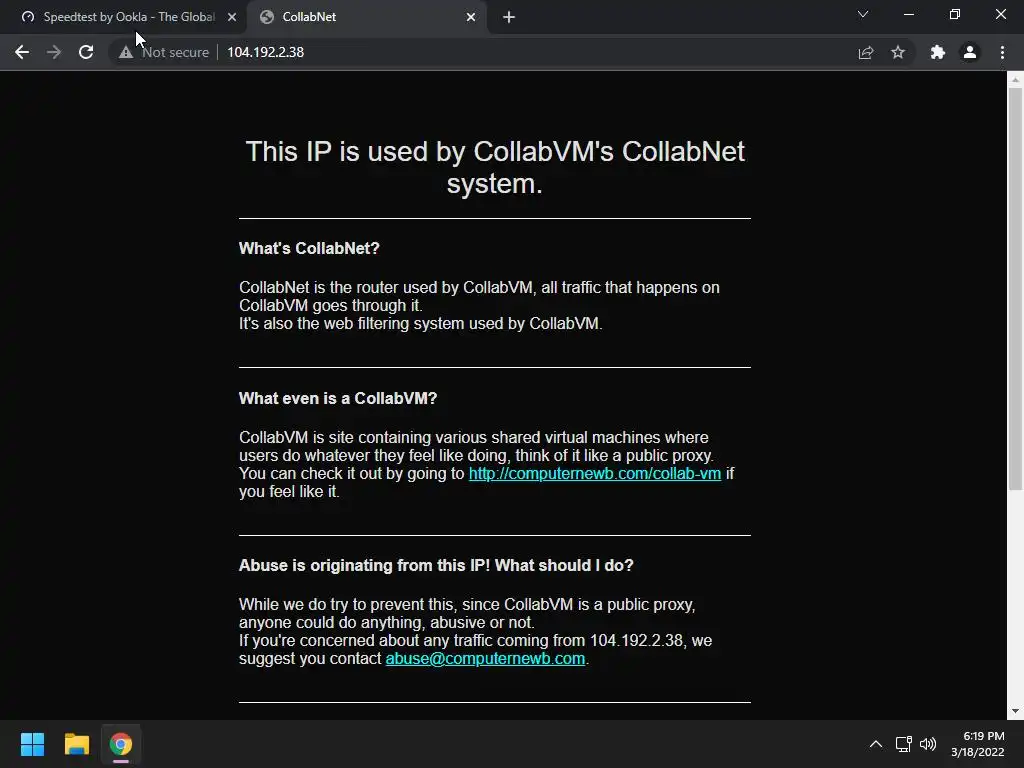Open the volume speaker tray icon
1024x768 pixels.
(x=928, y=744)
